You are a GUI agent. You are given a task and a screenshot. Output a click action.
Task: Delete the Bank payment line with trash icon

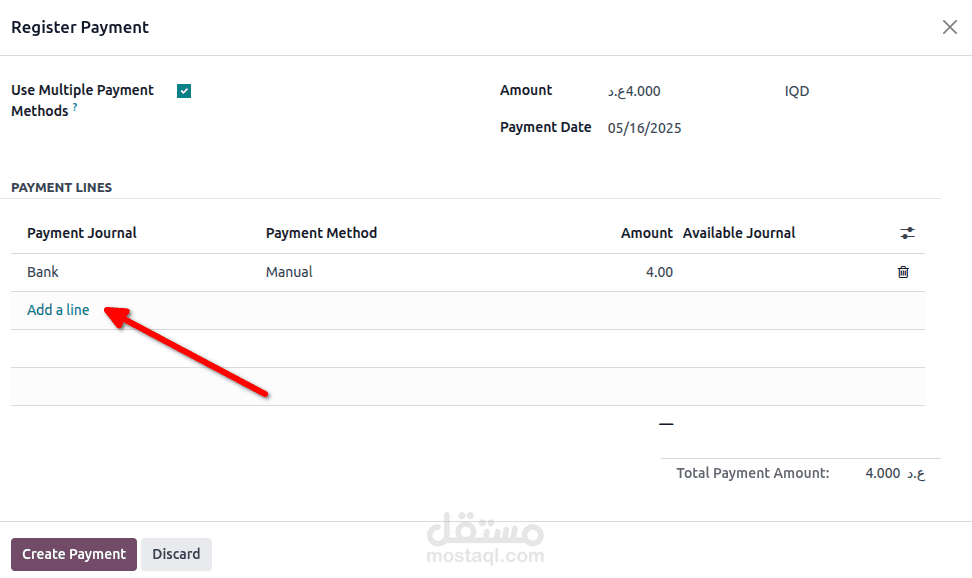903,272
